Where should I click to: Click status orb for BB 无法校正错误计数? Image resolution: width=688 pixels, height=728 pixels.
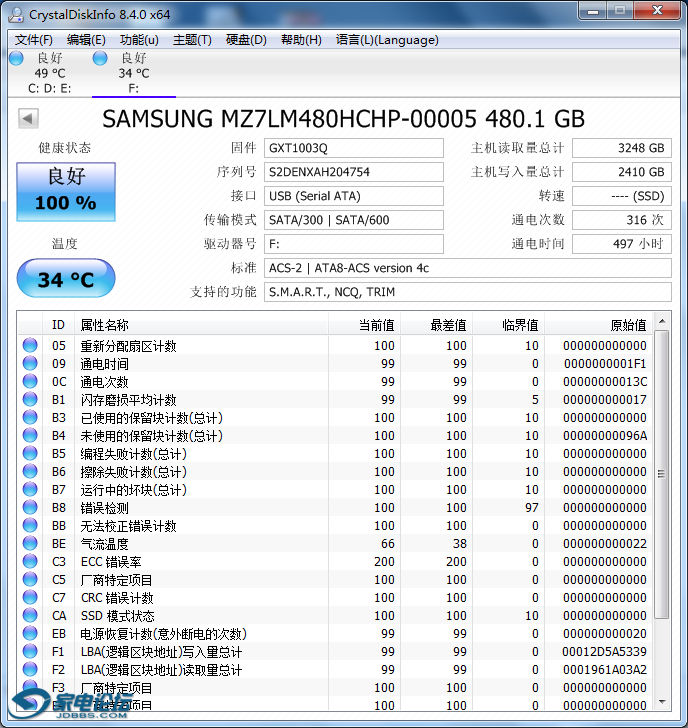(x=30, y=525)
